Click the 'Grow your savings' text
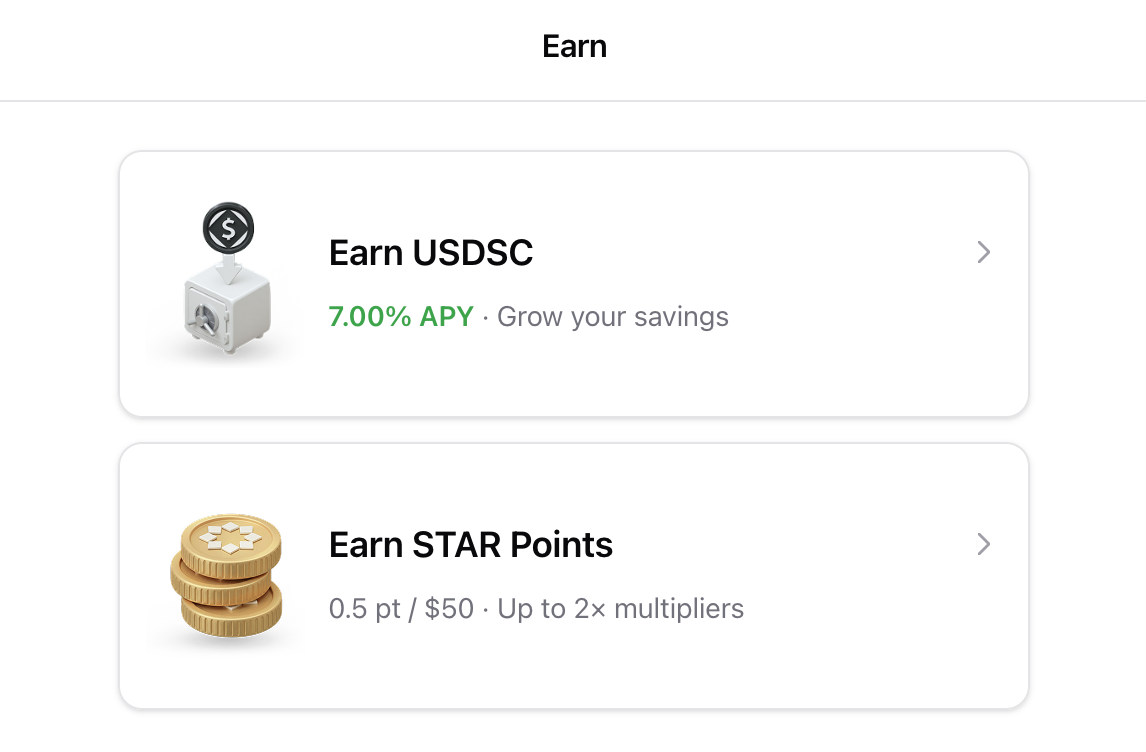This screenshot has height=752, width=1146. 613,317
